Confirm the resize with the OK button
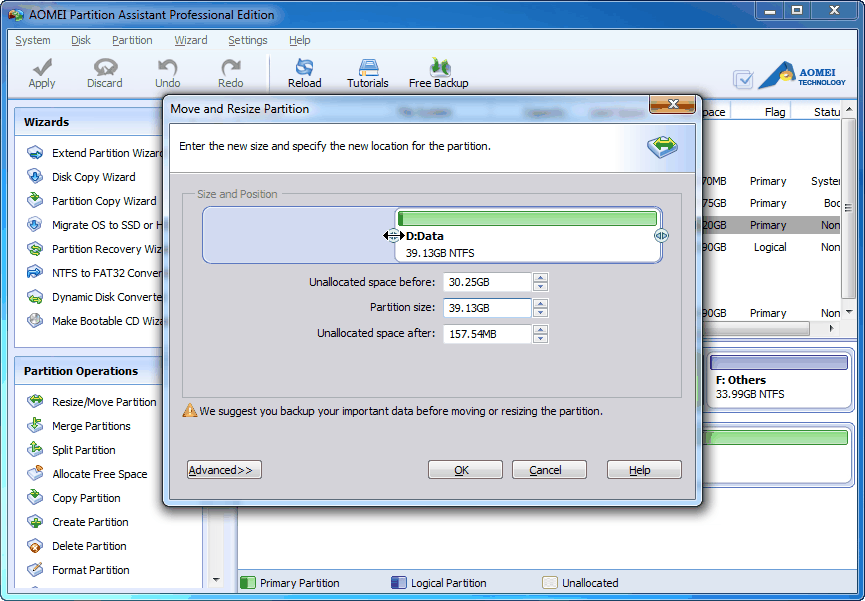 tap(465, 470)
